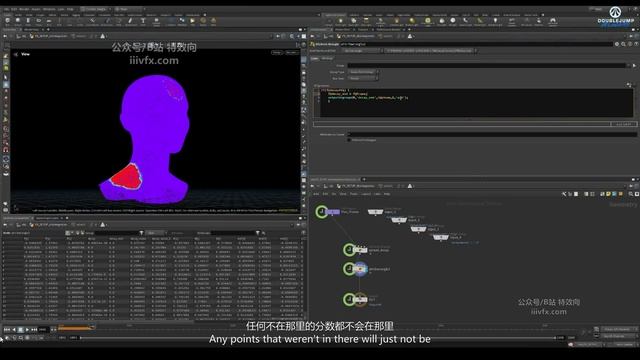Open the Group Type dropdown

(x=363, y=72)
